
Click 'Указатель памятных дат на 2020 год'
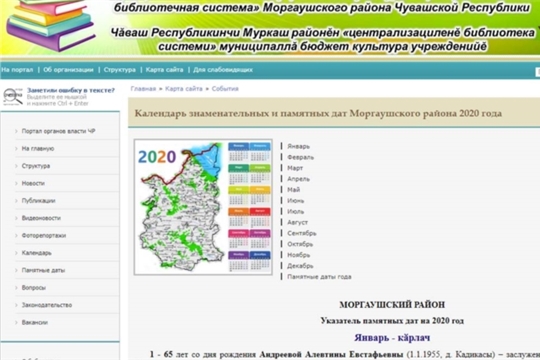(x=392, y=321)
